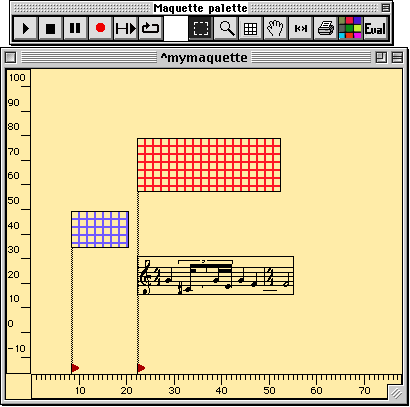Image resolution: width=410 pixels, height=407 pixels.
Task: Select the play-selection arrow icon
Action: 125,29
